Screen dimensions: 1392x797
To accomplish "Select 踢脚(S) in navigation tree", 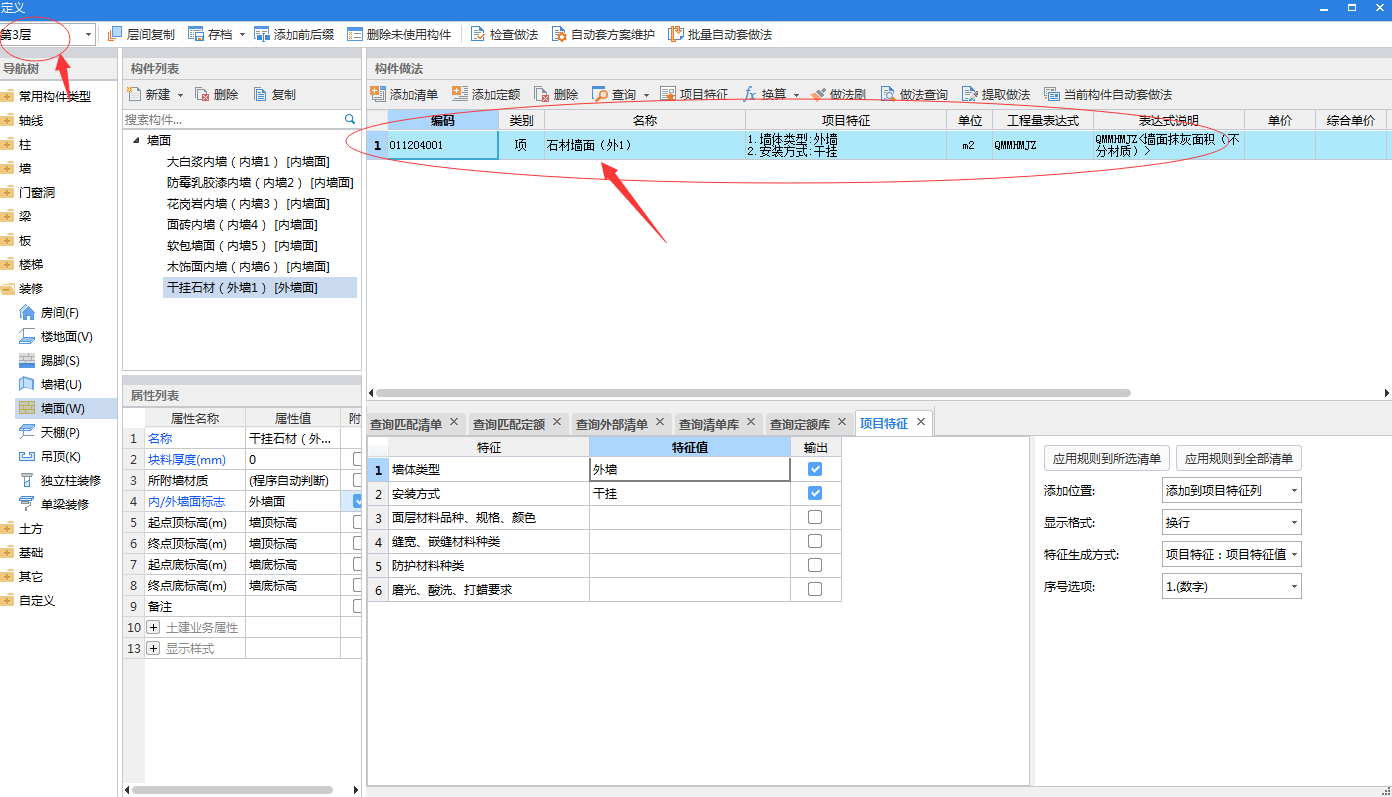I will click(x=60, y=360).
